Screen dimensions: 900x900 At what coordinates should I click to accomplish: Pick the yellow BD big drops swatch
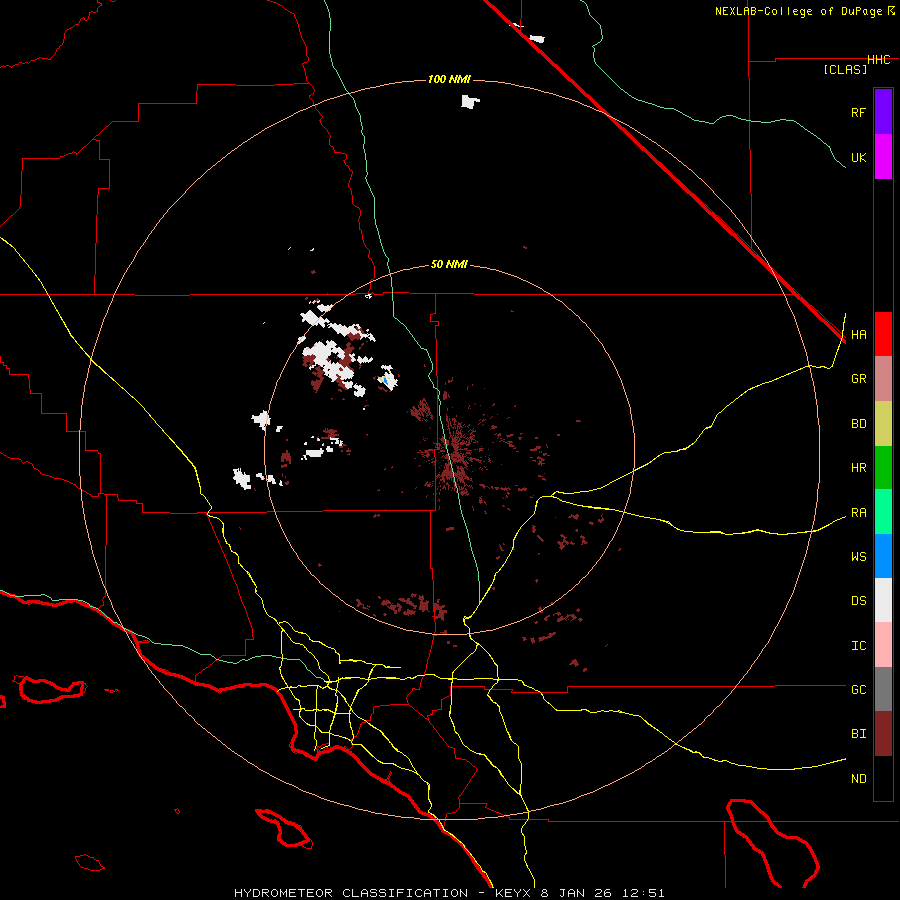pyautogui.click(x=883, y=423)
